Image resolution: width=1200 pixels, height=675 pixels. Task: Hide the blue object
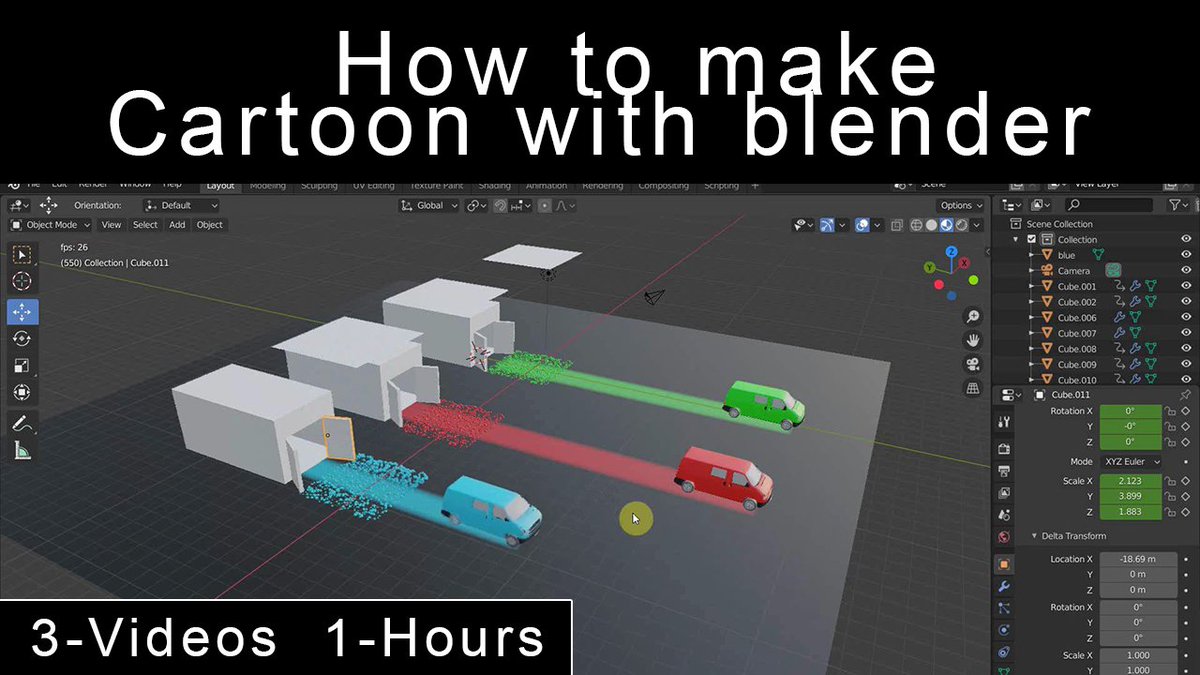click(1186, 255)
